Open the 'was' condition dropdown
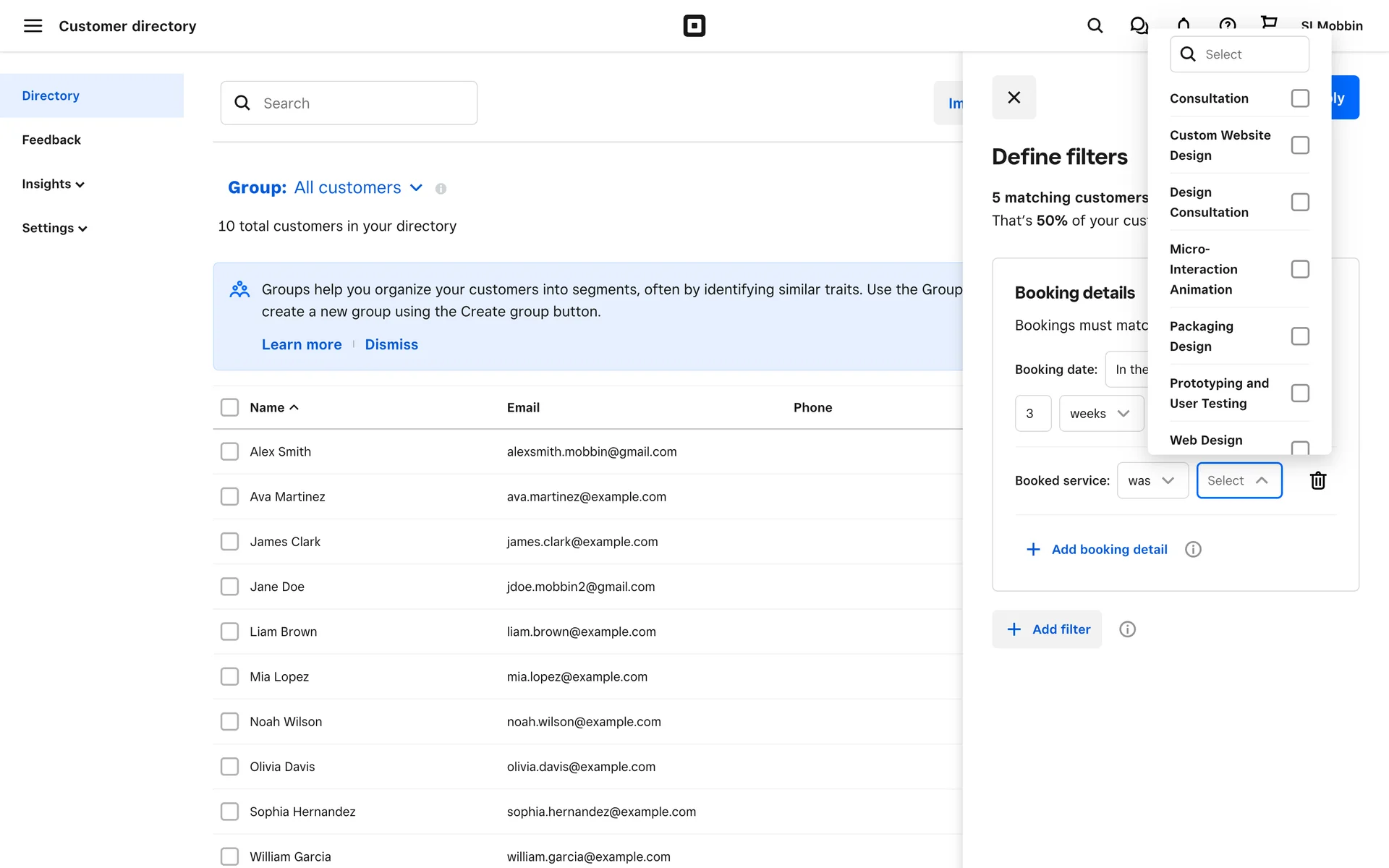 [1152, 481]
